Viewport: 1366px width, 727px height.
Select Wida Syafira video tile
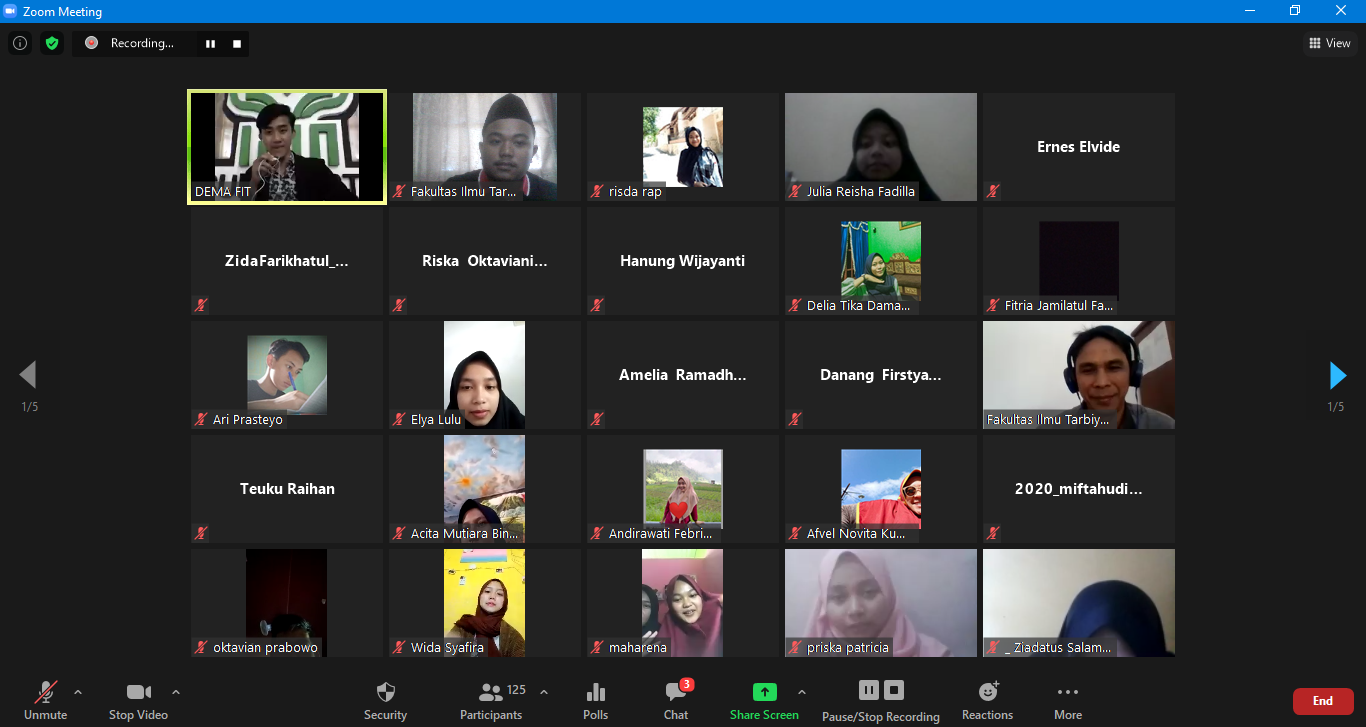pyautogui.click(x=485, y=603)
